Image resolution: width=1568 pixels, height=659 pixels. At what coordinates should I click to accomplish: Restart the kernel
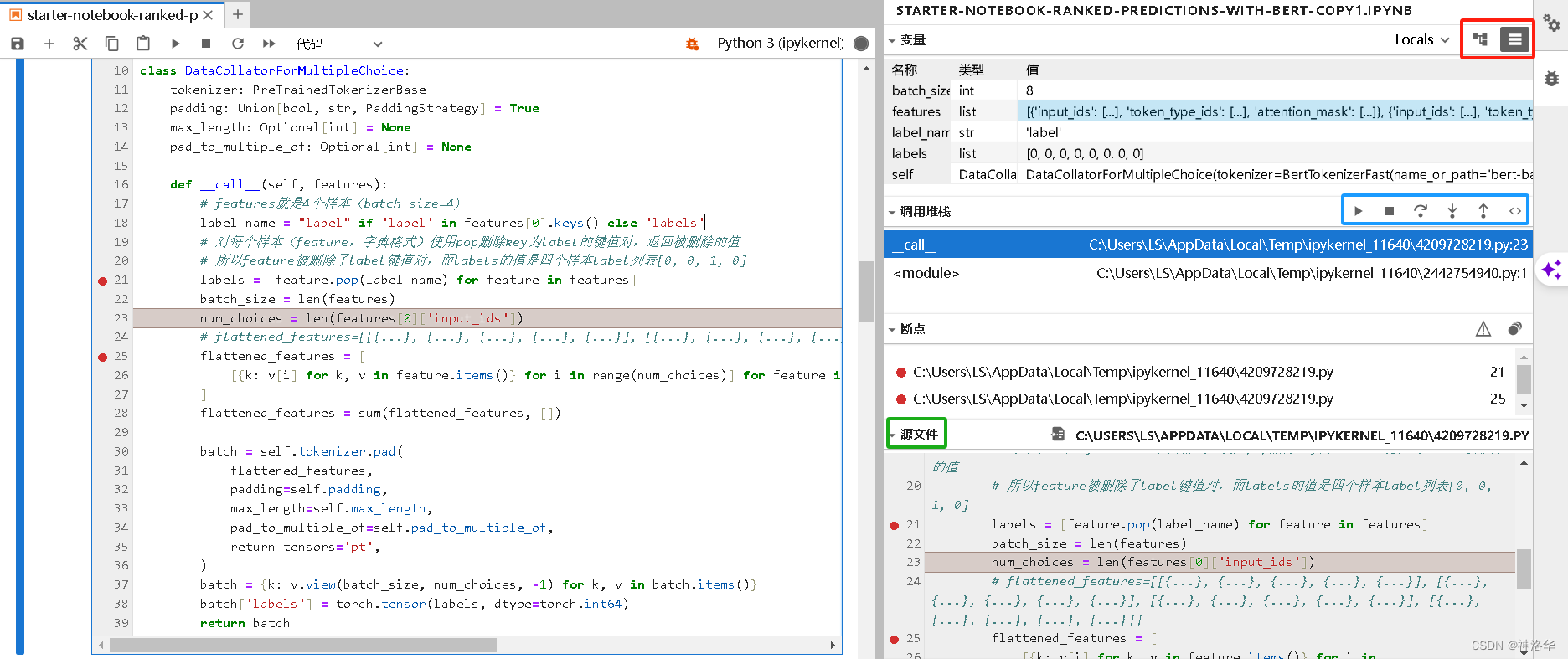[x=238, y=44]
